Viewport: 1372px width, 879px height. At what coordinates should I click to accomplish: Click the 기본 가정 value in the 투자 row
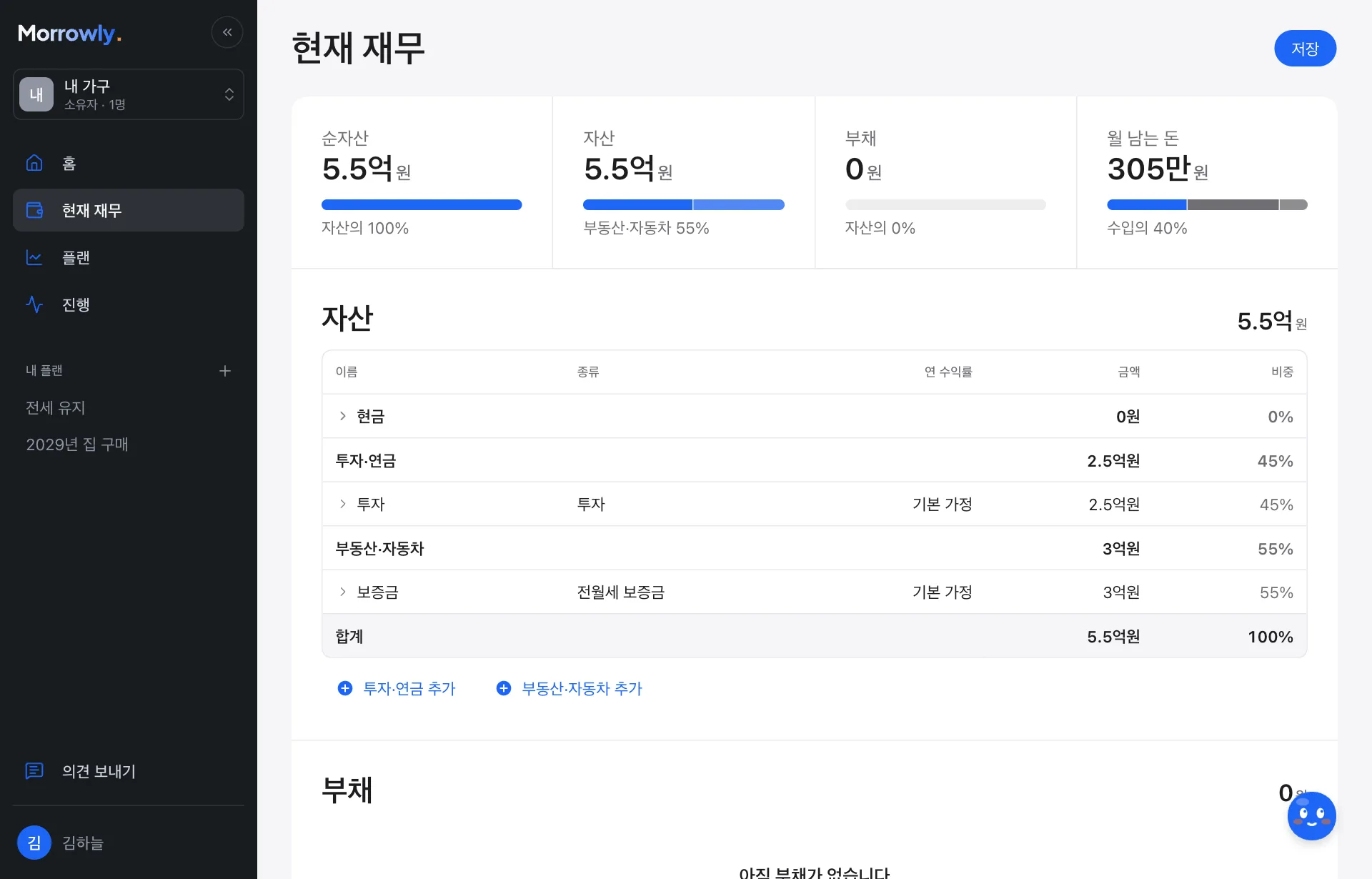tap(943, 504)
